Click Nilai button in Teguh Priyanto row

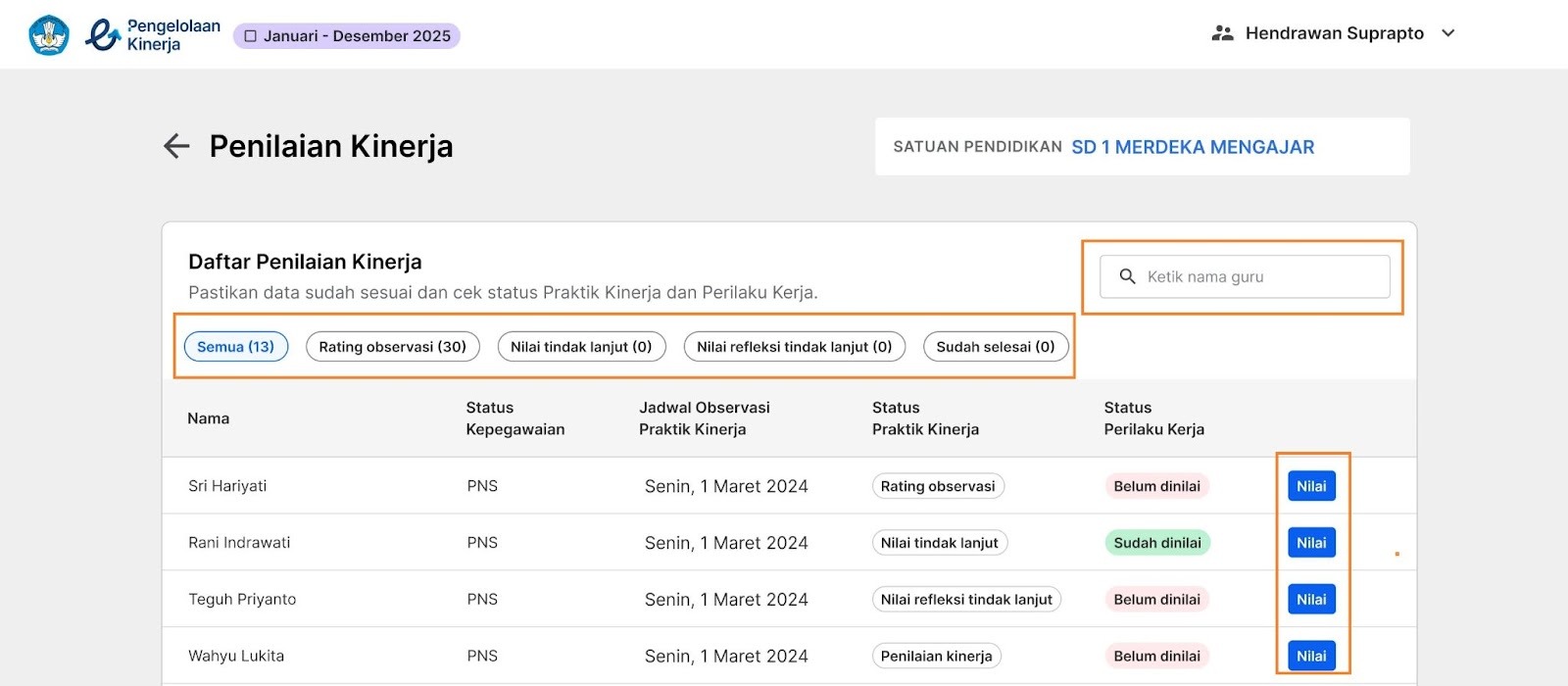(x=1311, y=600)
